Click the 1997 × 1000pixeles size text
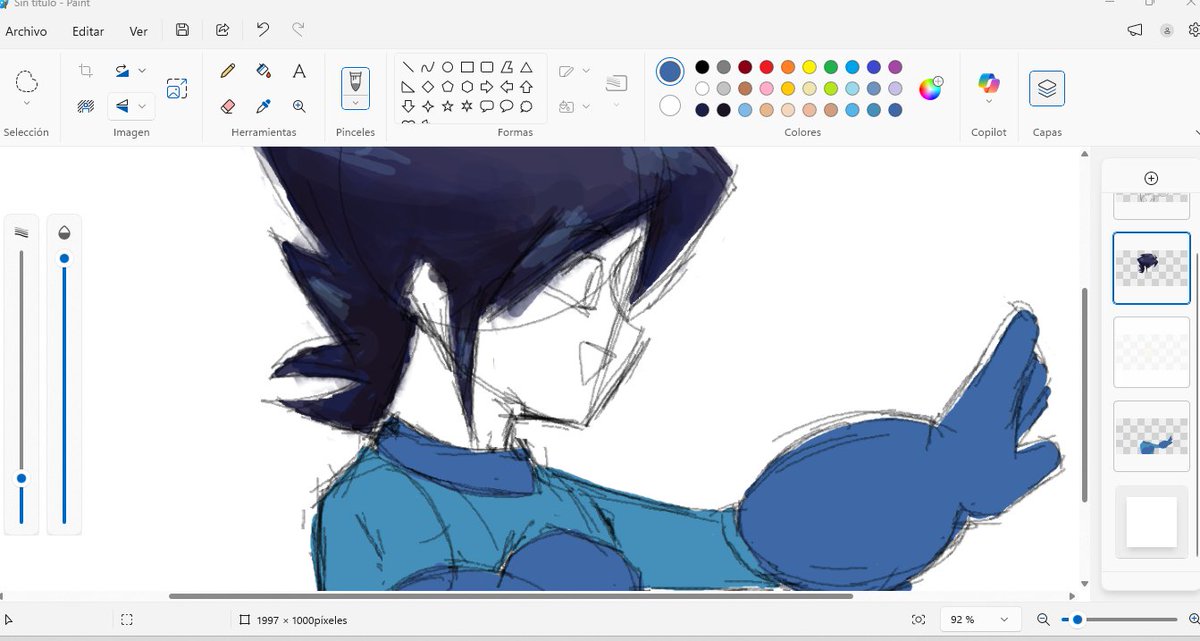The height and width of the screenshot is (641, 1200). click(302, 620)
